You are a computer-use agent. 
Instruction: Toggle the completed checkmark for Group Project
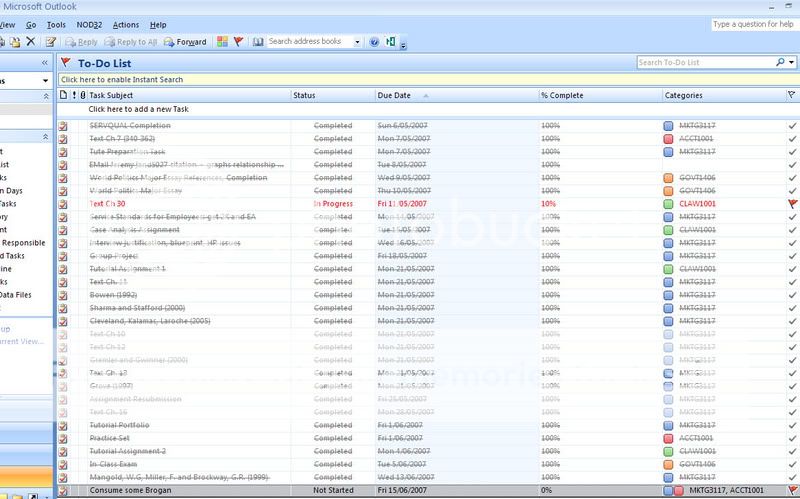click(x=792, y=256)
